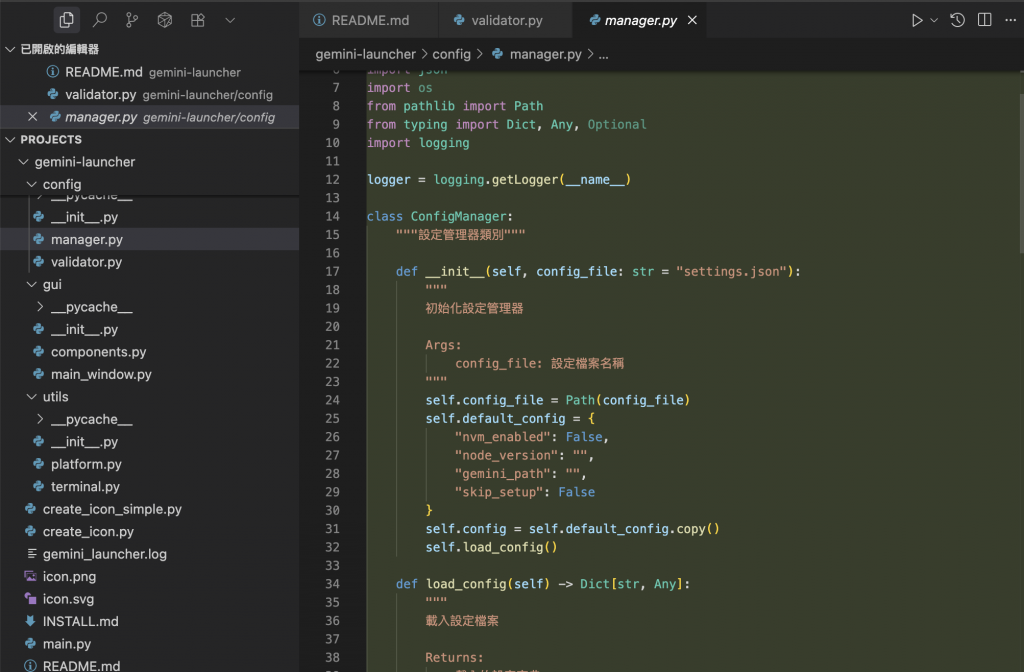
Task: Open the Explorer view icon
Action: 67,20
